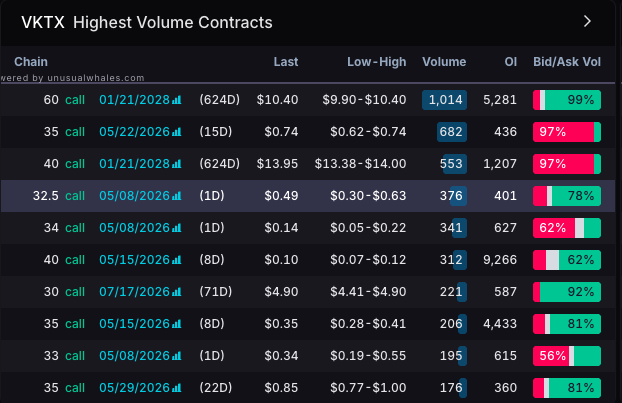Select the $0.49 last price
This screenshot has height=403, width=622.
click(281, 196)
